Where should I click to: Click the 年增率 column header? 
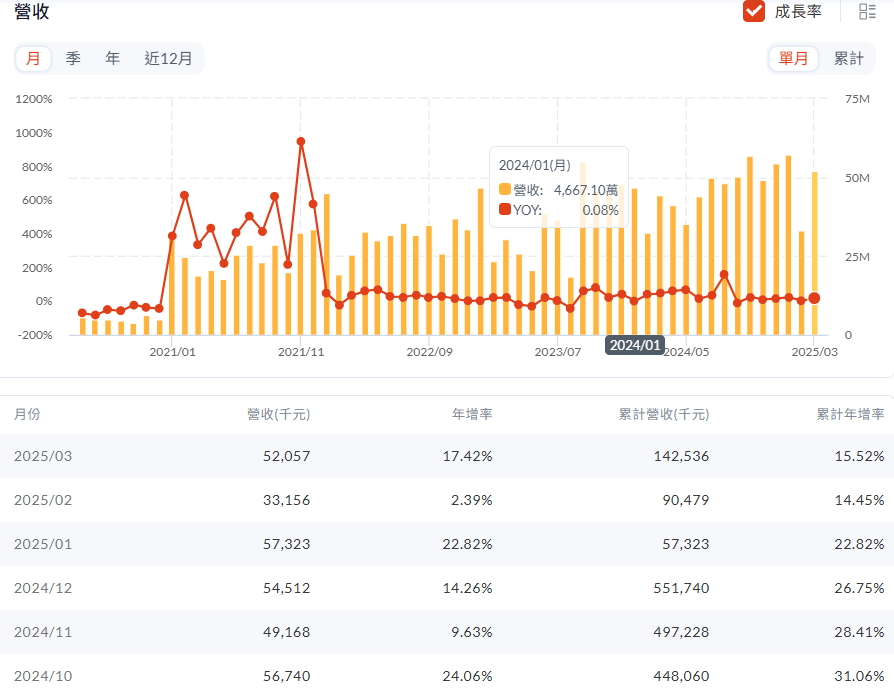click(x=472, y=414)
